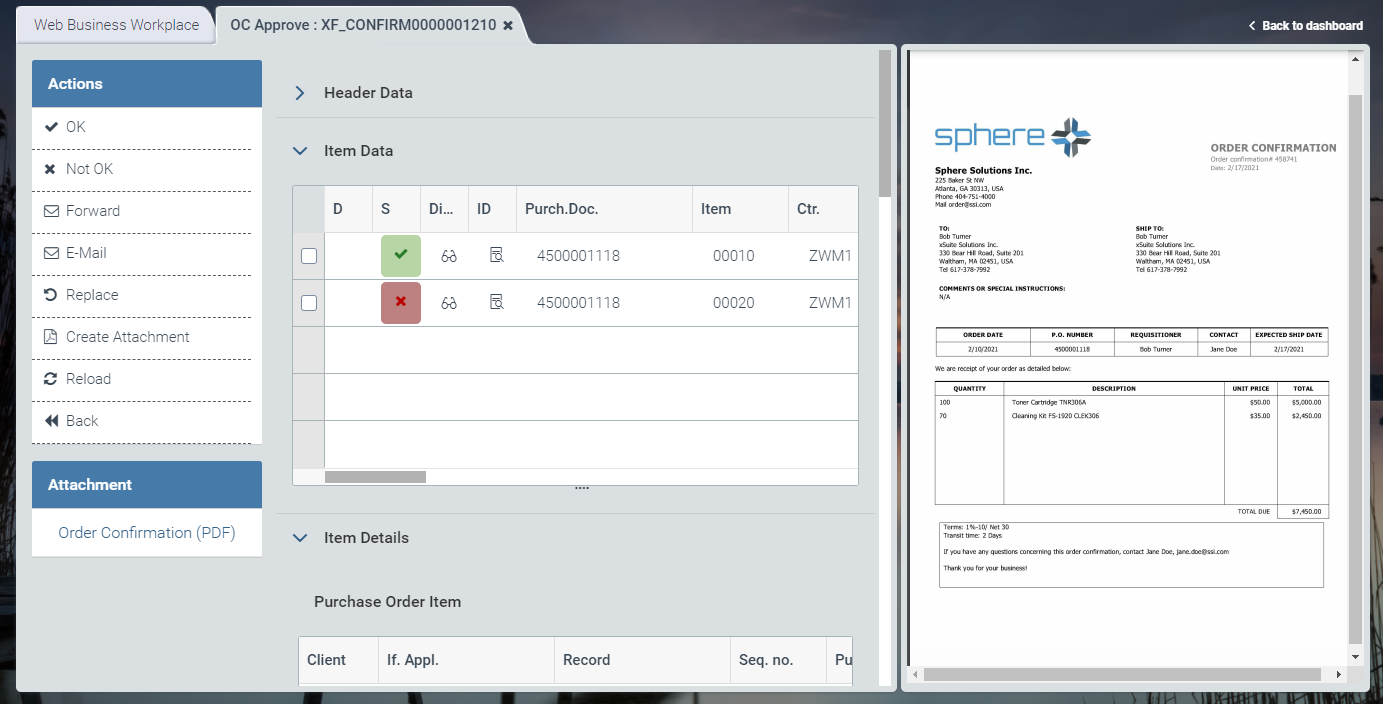This screenshot has width=1383, height=704.
Task: Click the green checkmark status for item 00010
Action: click(x=401, y=256)
